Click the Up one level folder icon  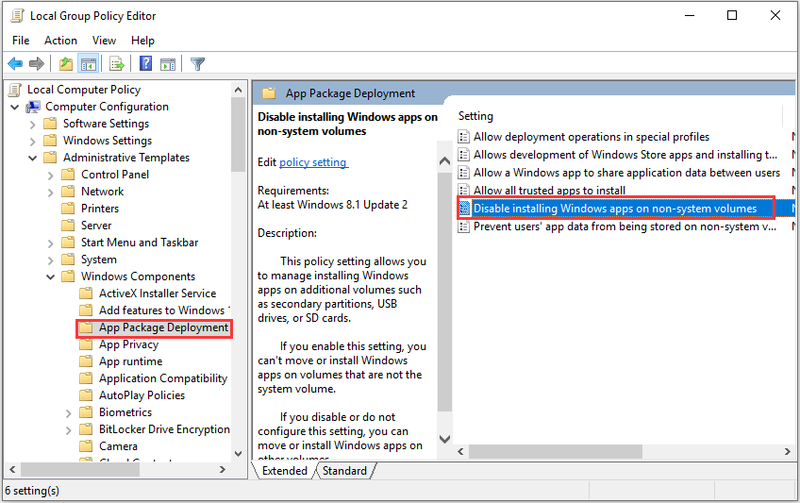(x=66, y=64)
